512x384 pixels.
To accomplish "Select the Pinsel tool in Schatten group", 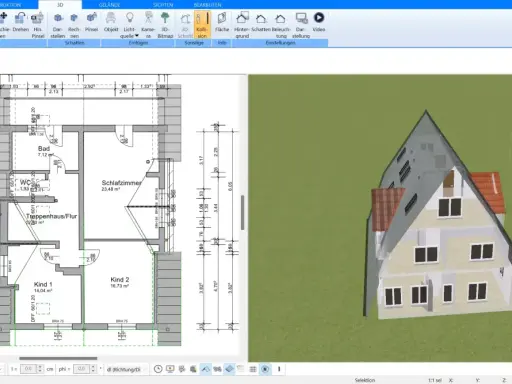I will [x=91, y=22].
